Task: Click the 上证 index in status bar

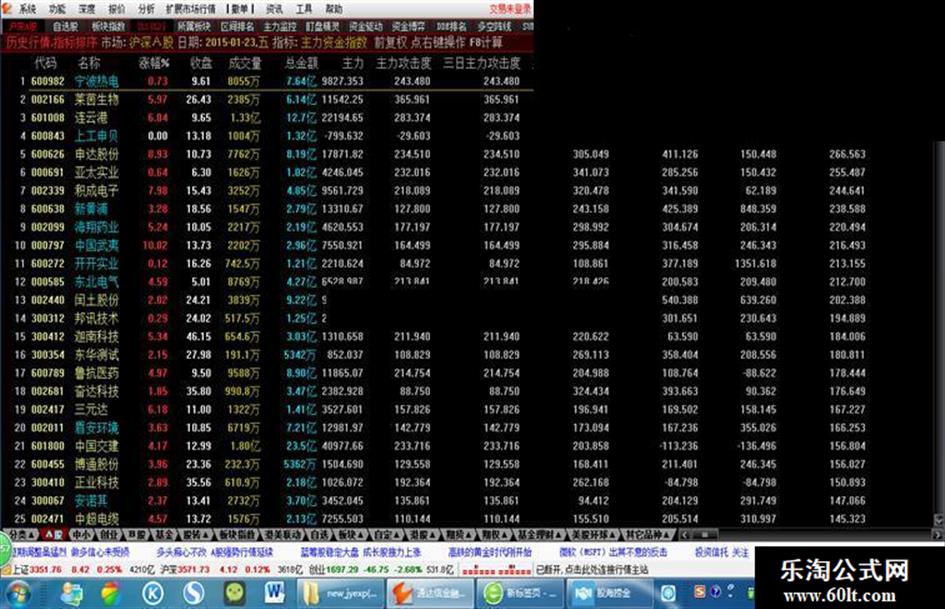Action: (x=37, y=570)
